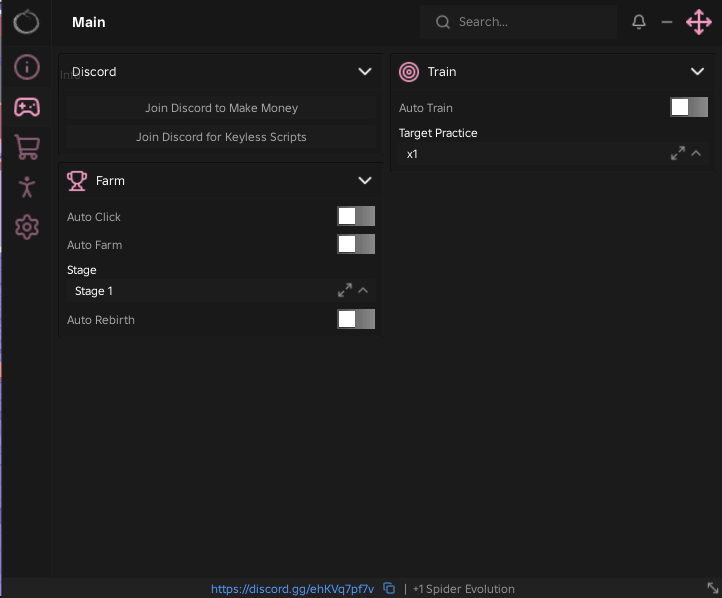Open the x1 Target Practice dropdown
The height and width of the screenshot is (598, 722).
click(553, 154)
